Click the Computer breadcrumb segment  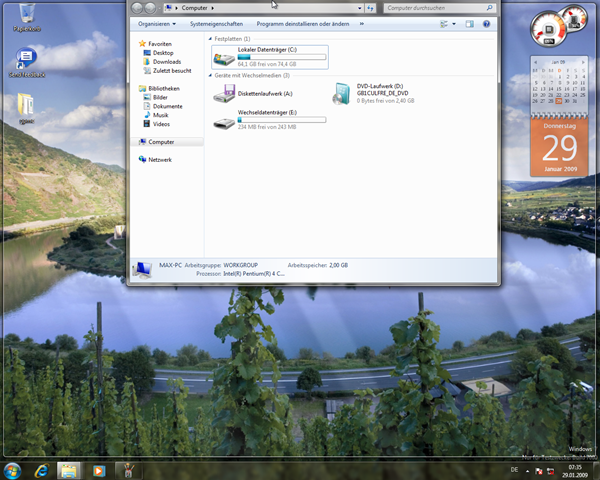[194, 8]
